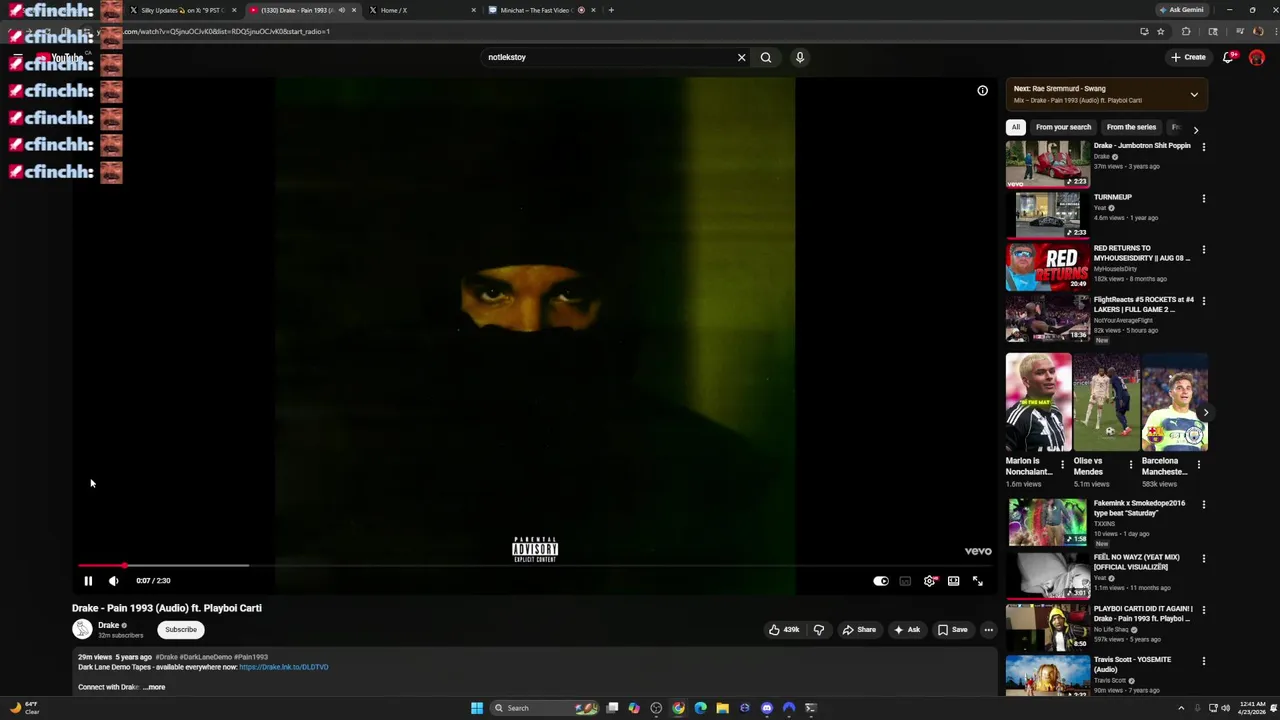
Task: Open Jumbotron Shit Poppin video thumbnail
Action: pos(1048,164)
